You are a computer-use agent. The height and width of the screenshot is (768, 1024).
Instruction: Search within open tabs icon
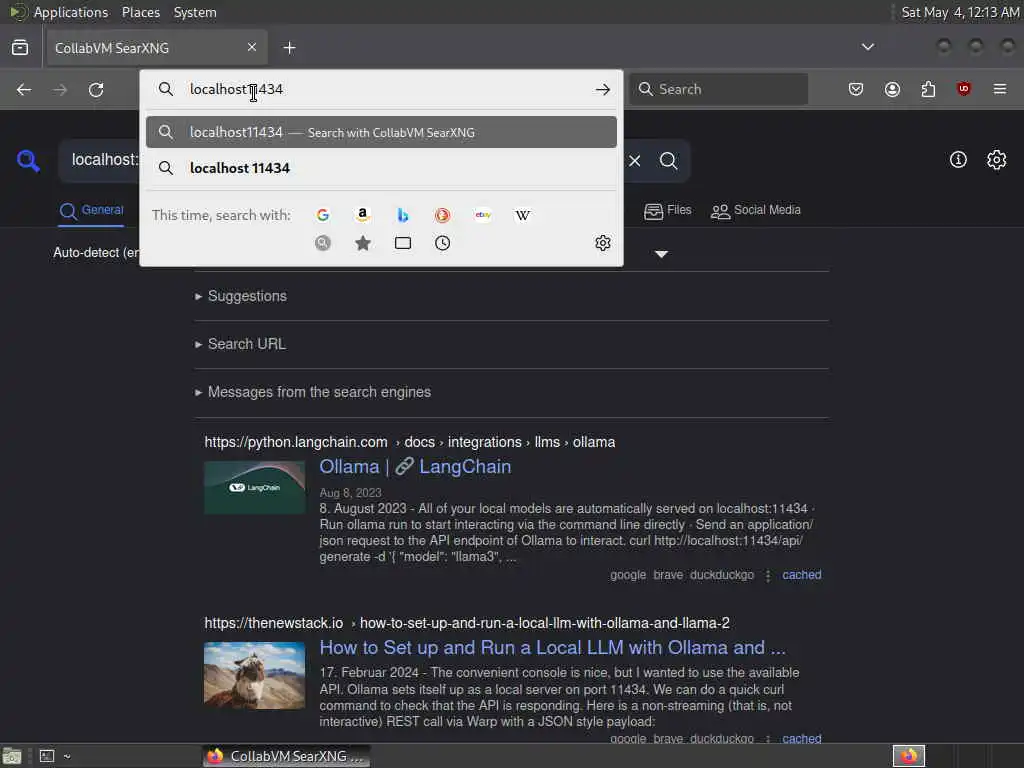coord(403,243)
